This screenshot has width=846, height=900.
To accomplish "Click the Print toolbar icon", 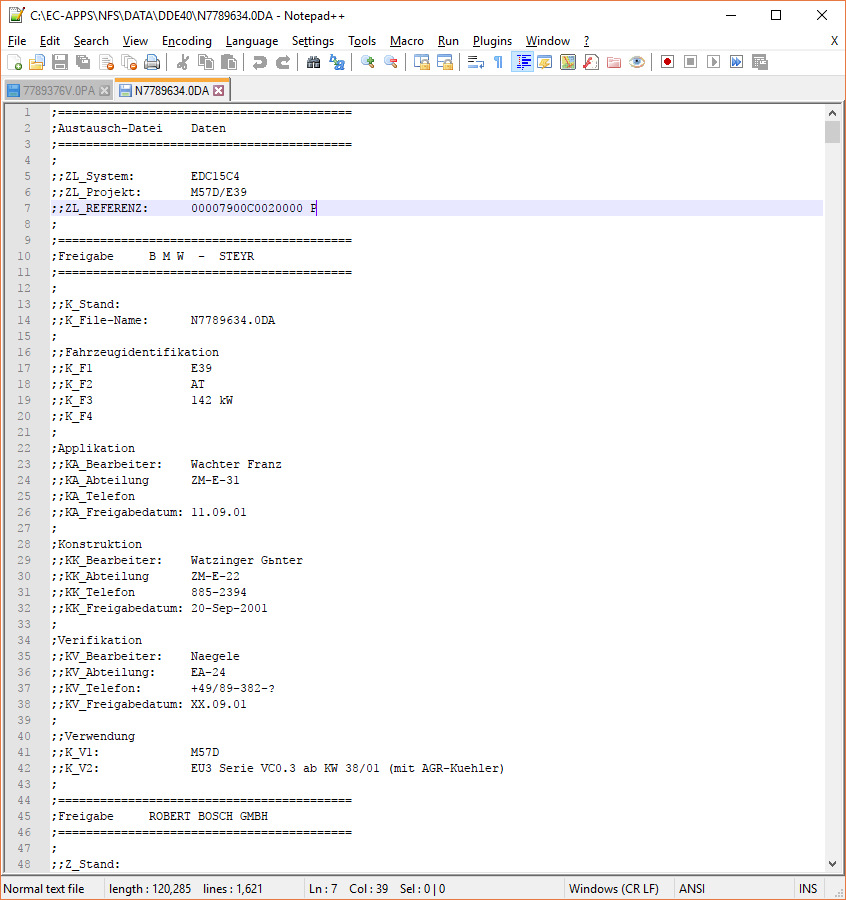I will point(152,62).
